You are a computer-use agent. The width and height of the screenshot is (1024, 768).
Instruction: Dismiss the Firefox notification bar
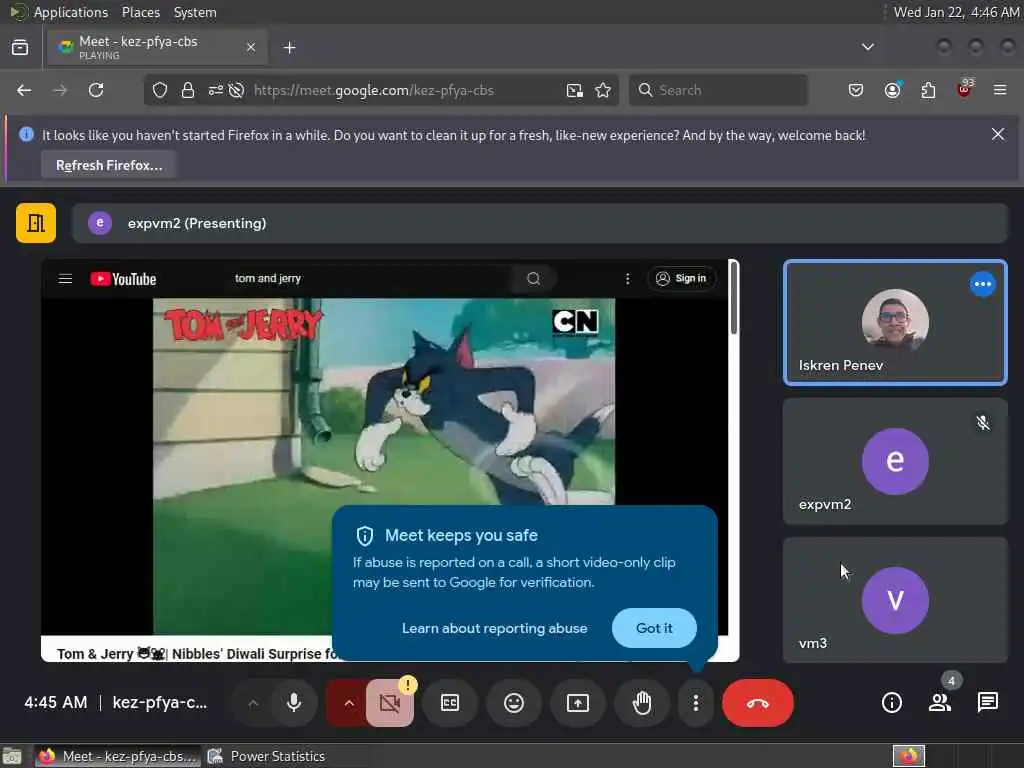pos(997,135)
